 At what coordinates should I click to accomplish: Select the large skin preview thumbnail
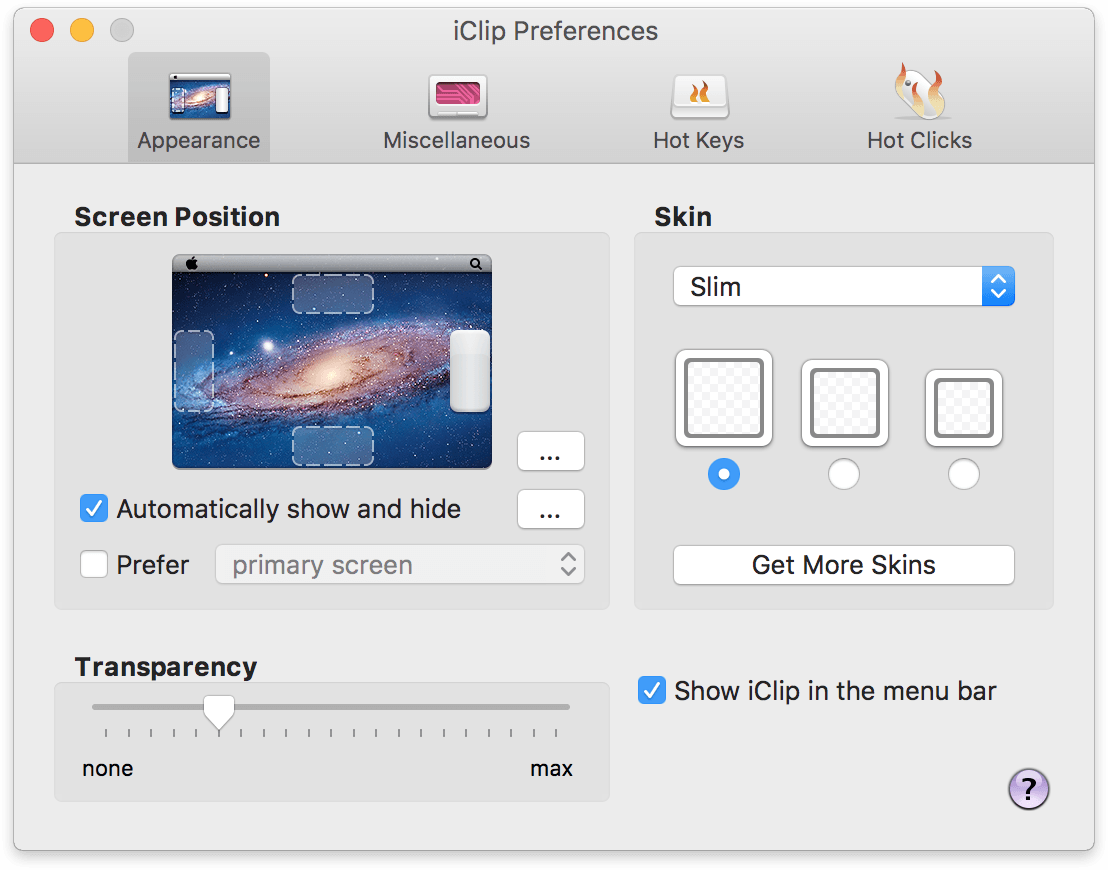(x=723, y=398)
